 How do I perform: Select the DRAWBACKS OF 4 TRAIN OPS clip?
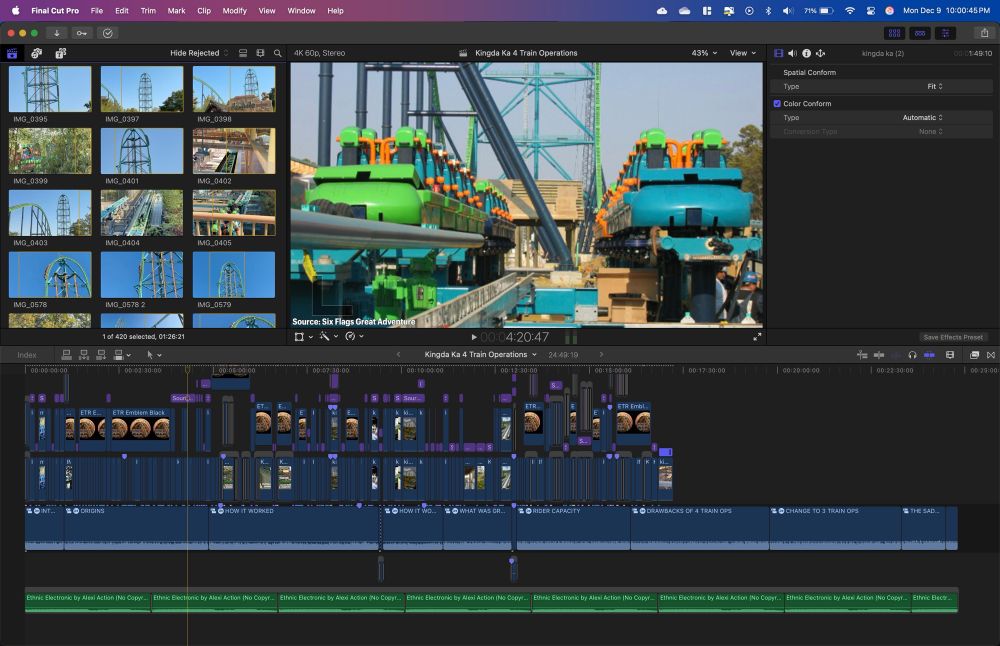[x=700, y=528]
